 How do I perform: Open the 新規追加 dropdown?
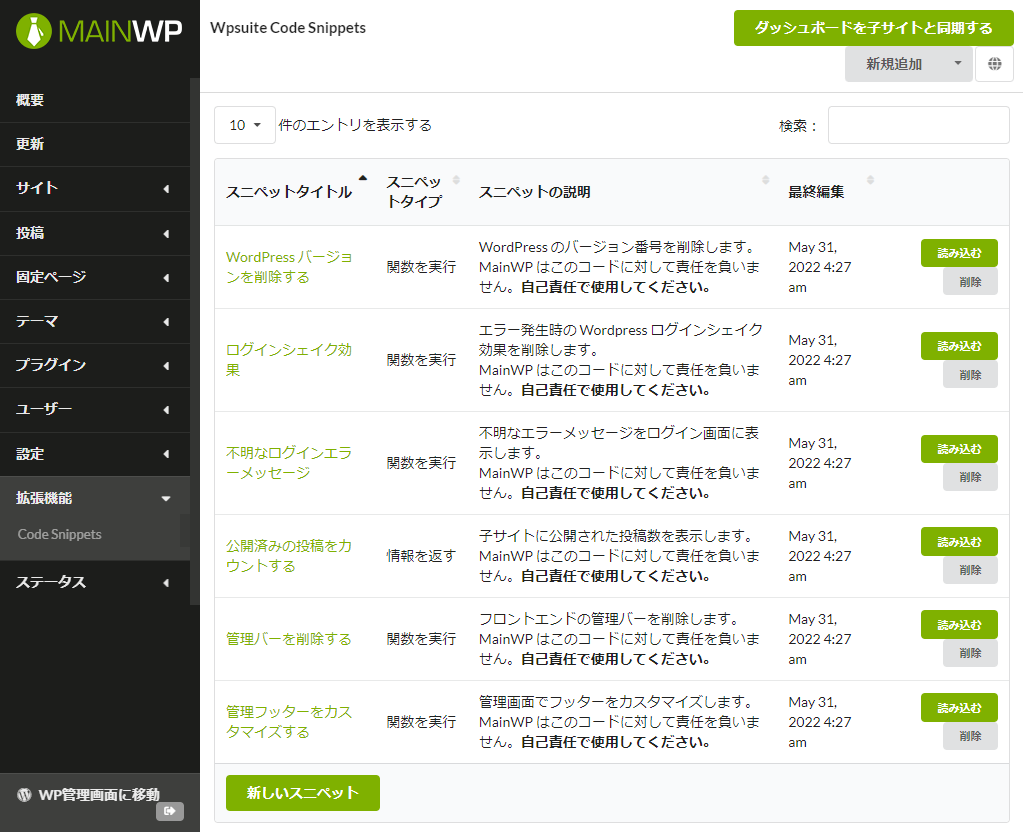908,64
